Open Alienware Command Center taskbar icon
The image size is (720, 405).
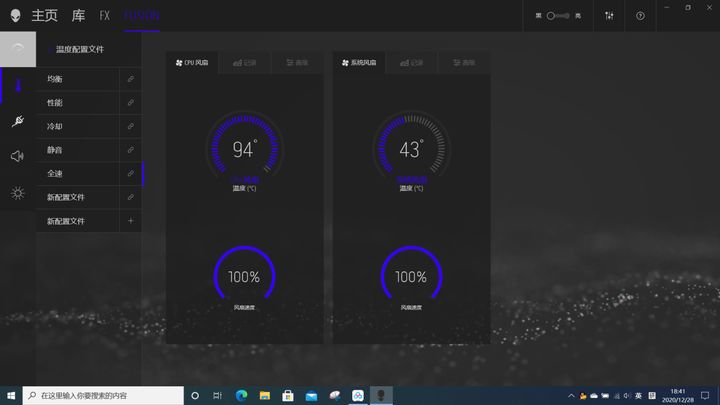click(x=381, y=395)
